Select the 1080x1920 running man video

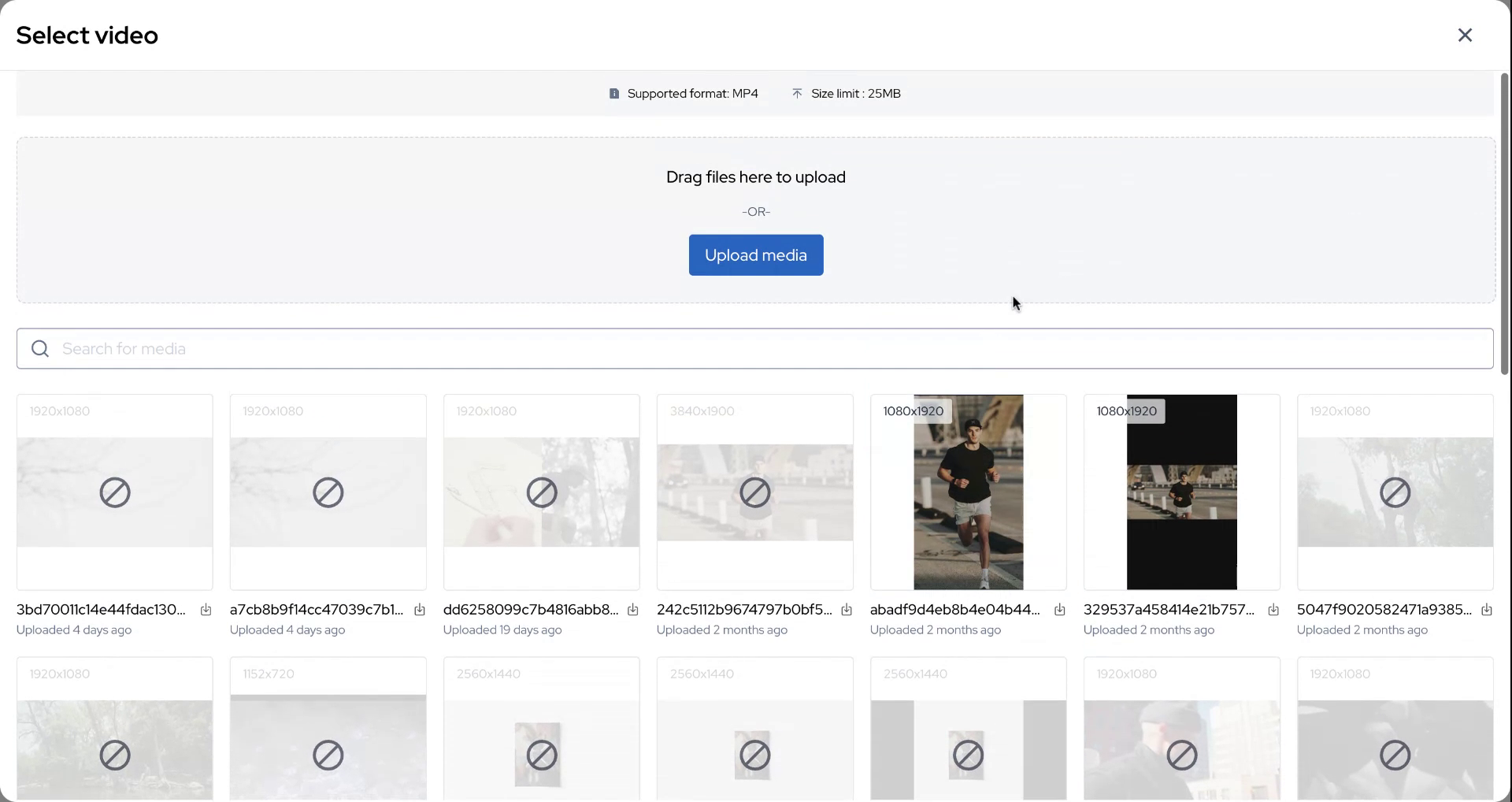(x=968, y=492)
